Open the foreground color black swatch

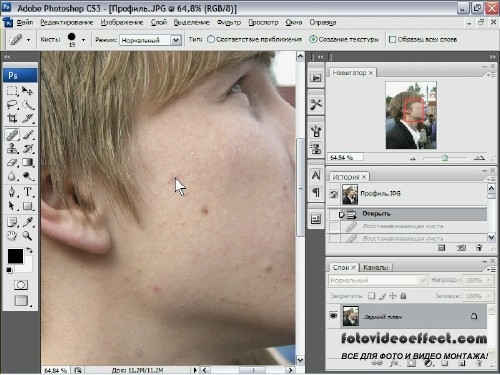click(x=15, y=256)
